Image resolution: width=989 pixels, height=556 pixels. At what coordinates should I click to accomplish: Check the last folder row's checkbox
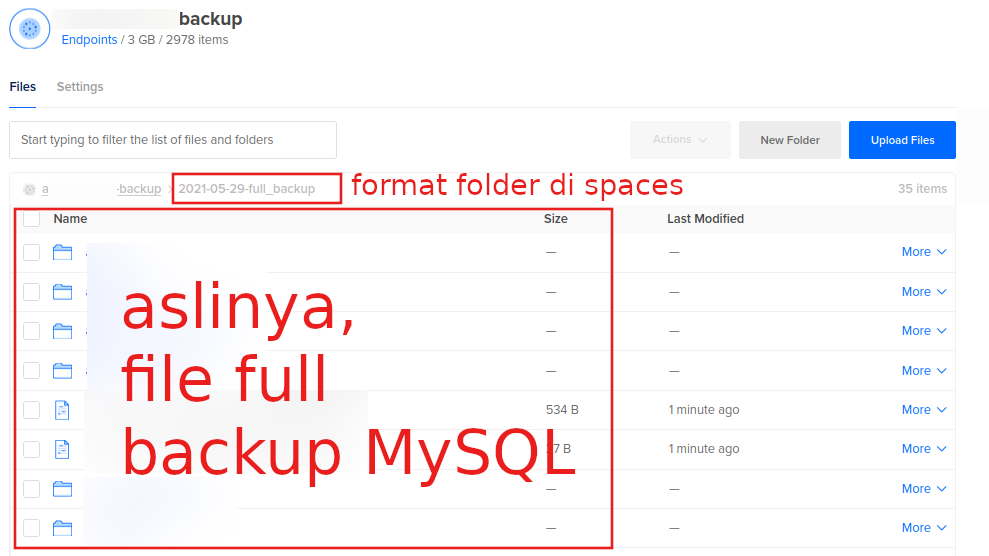pos(32,528)
